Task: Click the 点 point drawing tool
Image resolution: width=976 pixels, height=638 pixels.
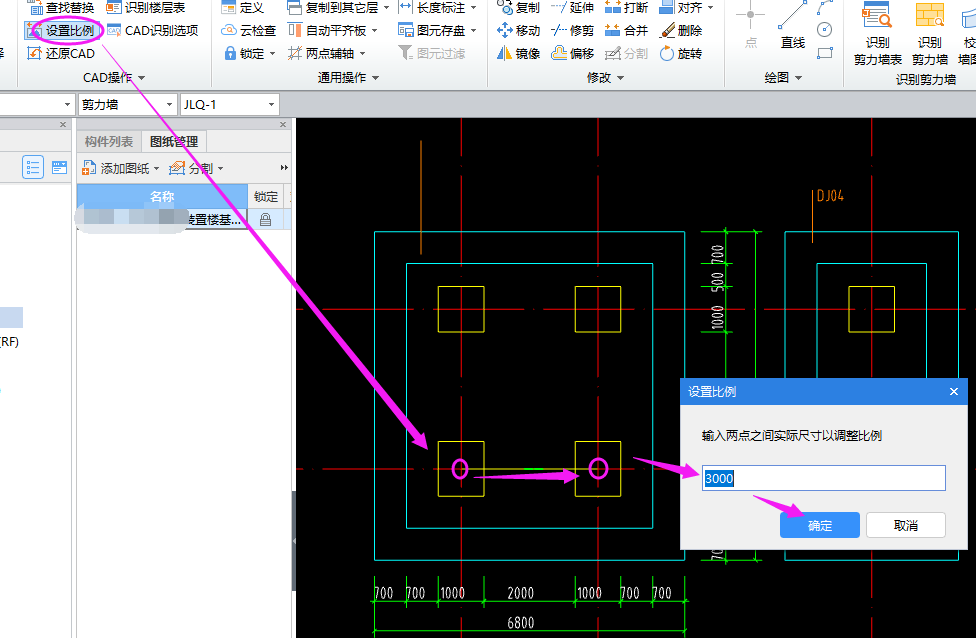Action: coord(751,26)
